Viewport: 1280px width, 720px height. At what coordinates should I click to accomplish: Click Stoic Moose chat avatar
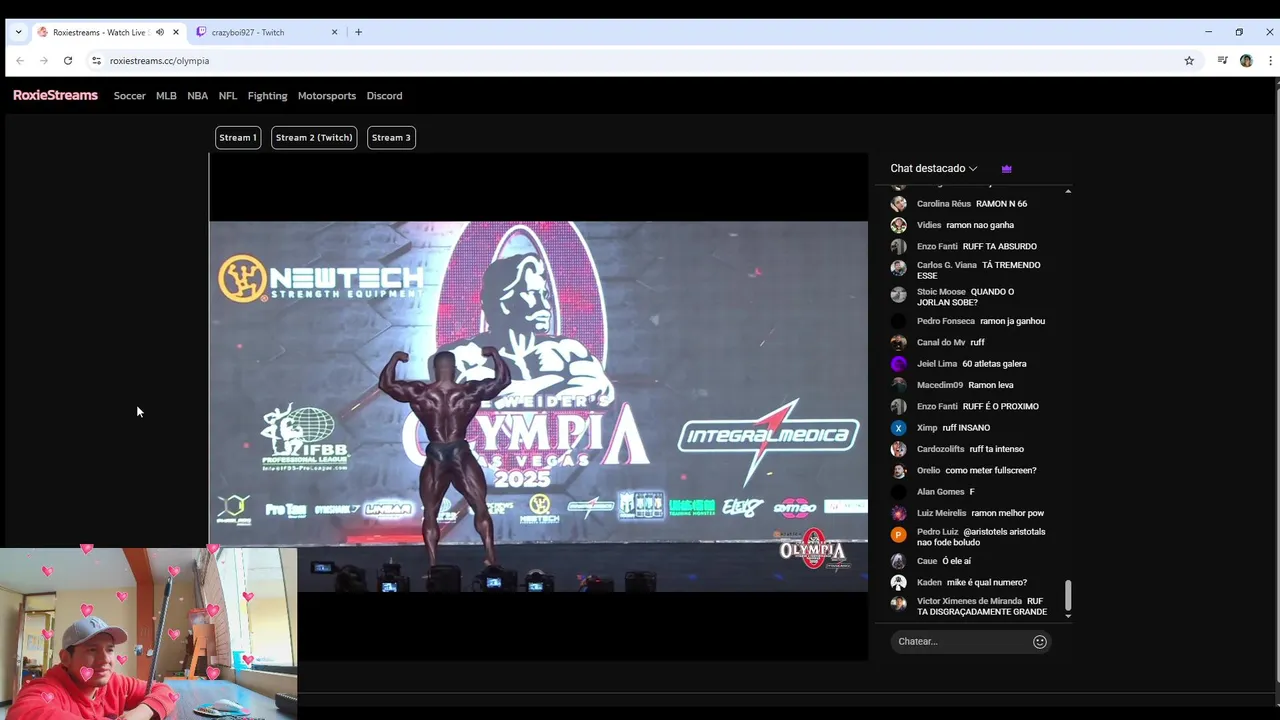pyautogui.click(x=898, y=295)
